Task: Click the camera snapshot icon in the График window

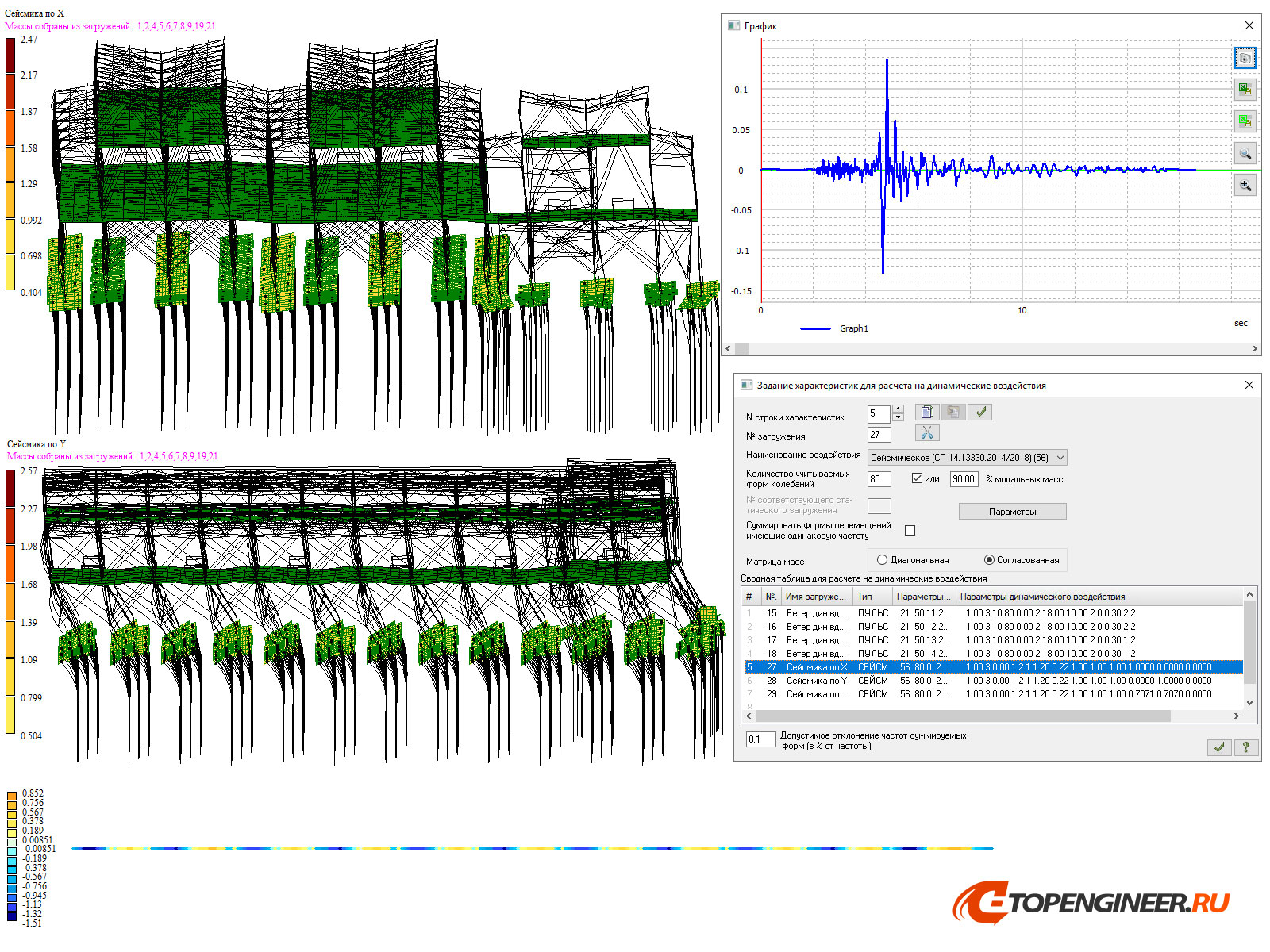Action: click(1245, 58)
